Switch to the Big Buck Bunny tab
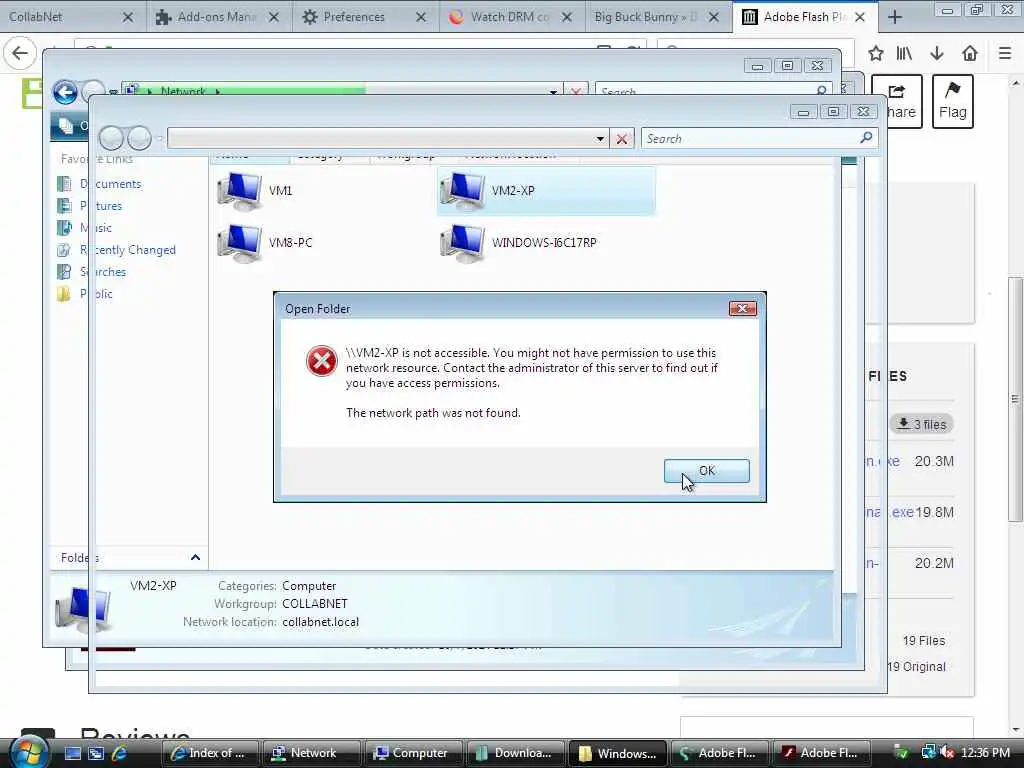 click(x=658, y=16)
